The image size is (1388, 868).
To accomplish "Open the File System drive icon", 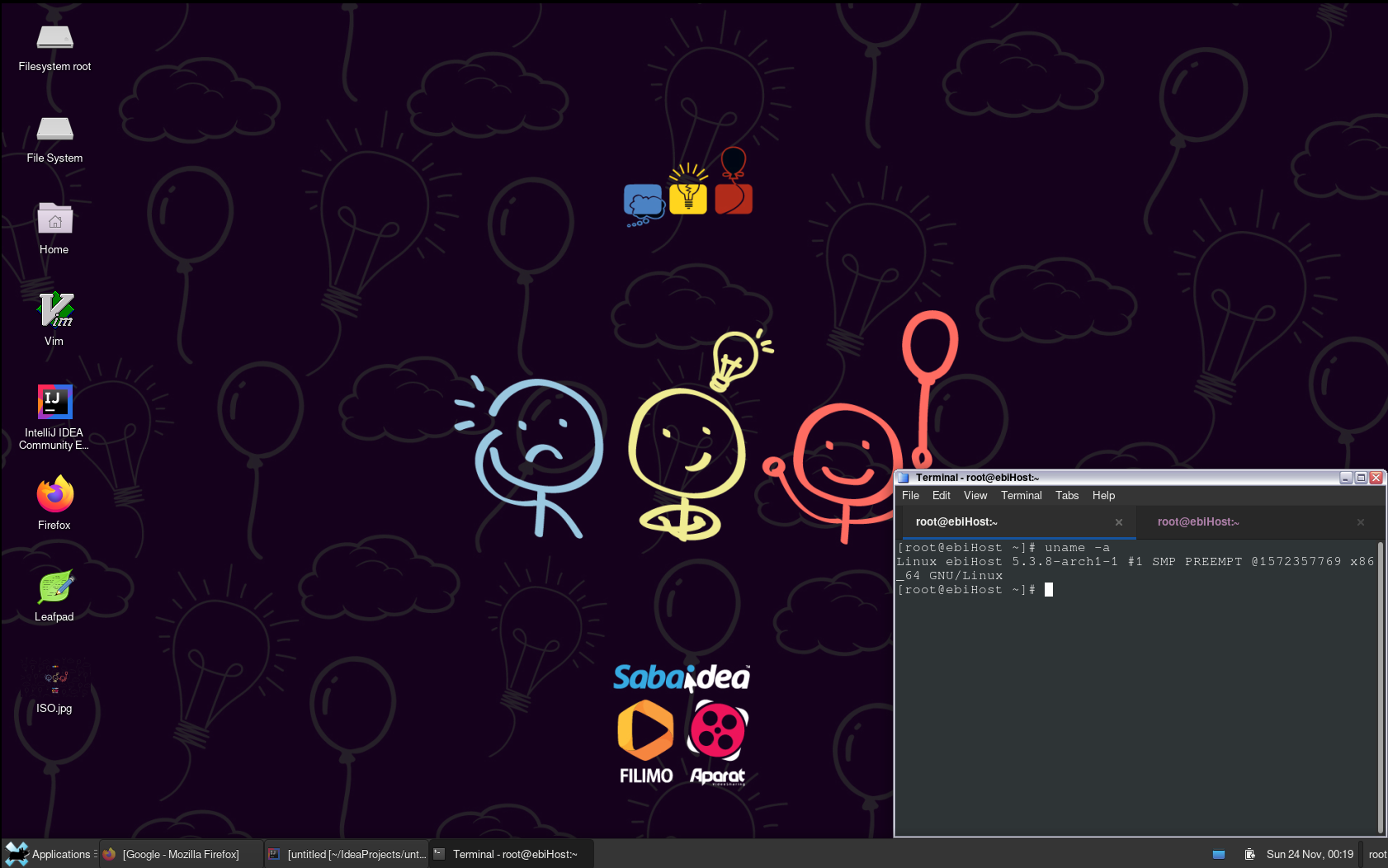I will (x=54, y=139).
